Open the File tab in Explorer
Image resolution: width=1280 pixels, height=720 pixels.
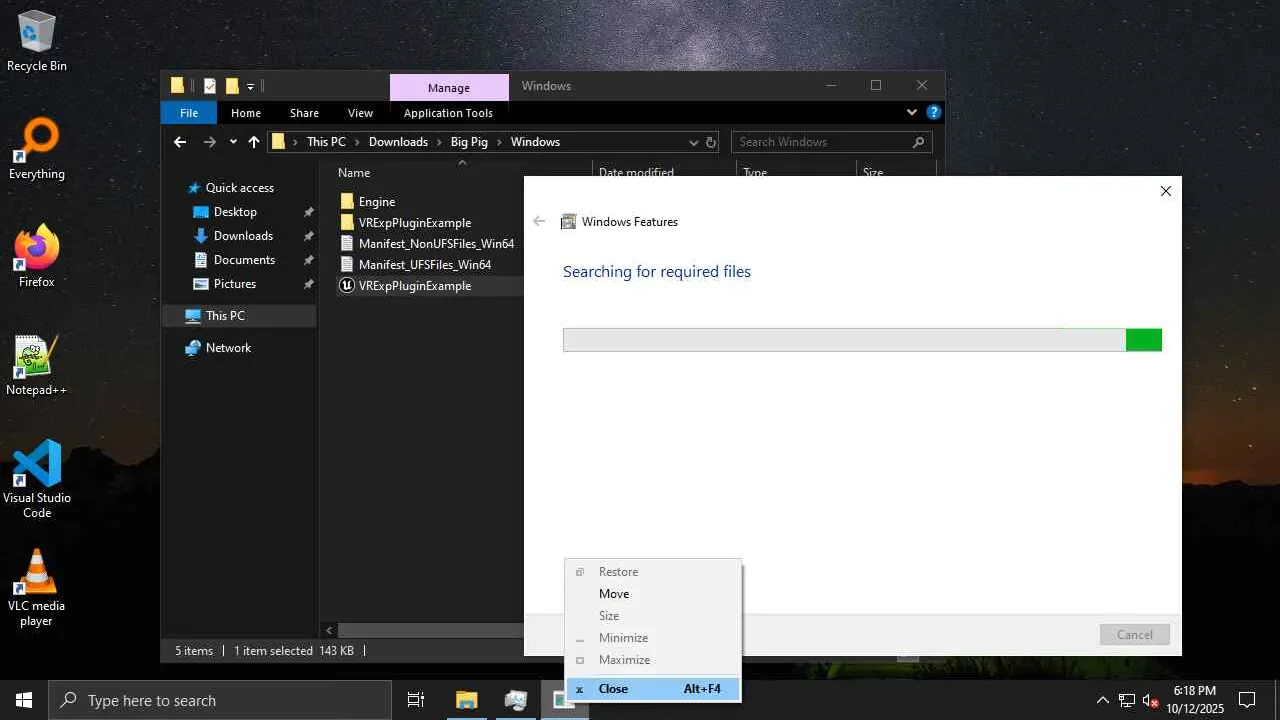pos(189,113)
